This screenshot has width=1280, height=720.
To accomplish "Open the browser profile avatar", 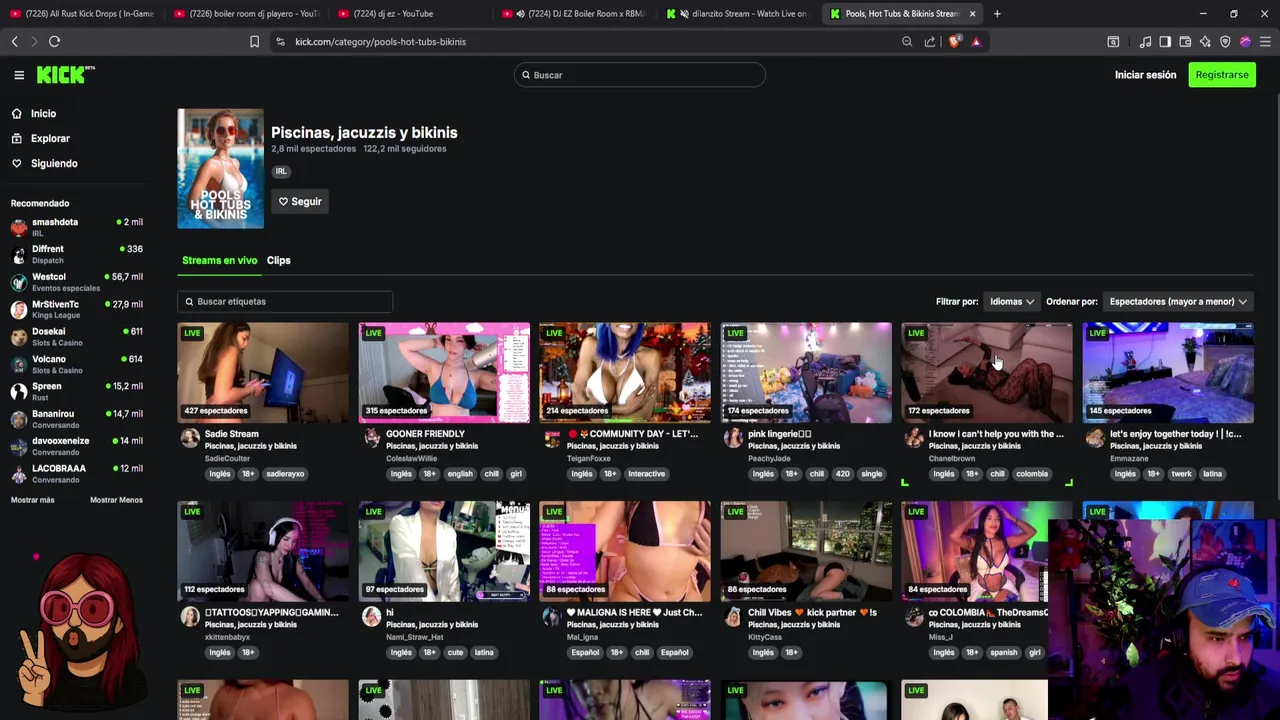I will 1245,41.
